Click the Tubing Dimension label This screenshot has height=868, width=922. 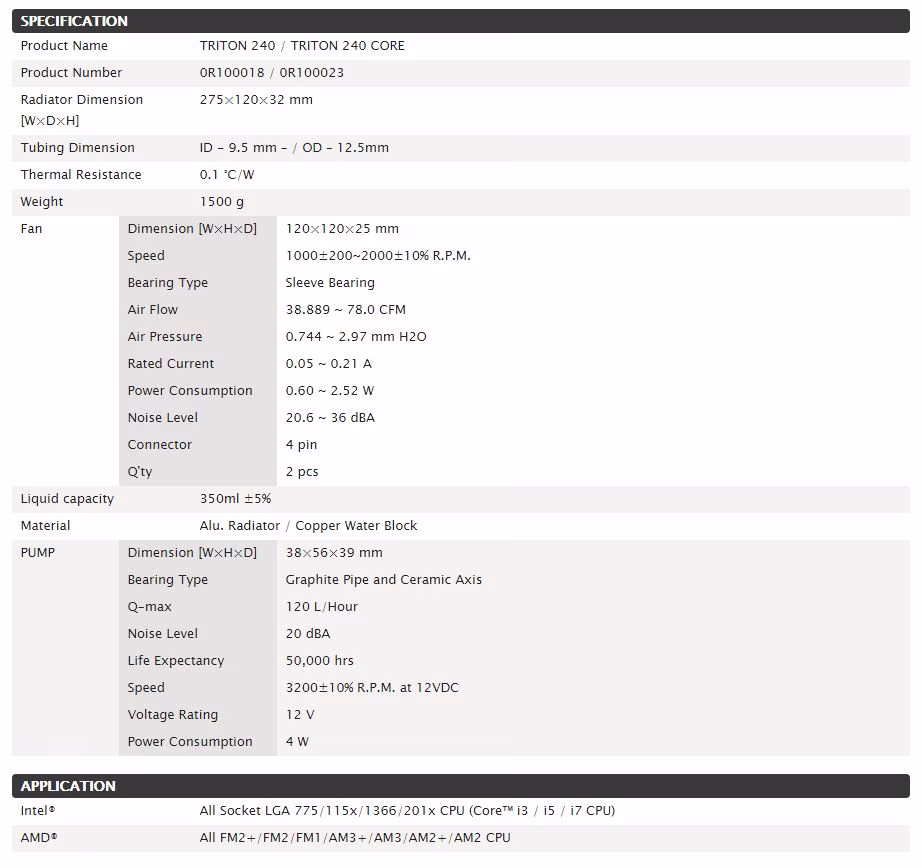[78, 148]
